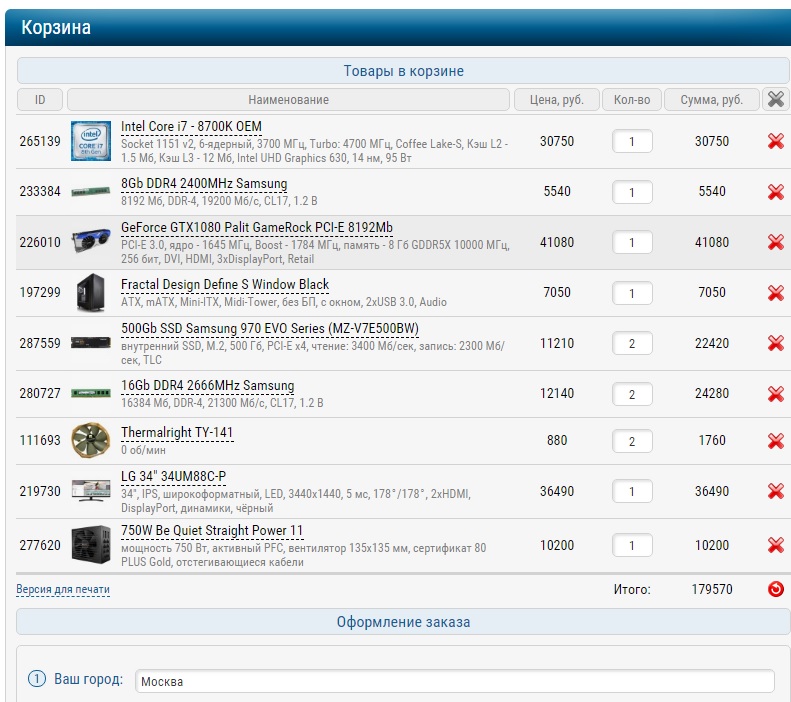Open Samsung 970 EVO SSD thumbnail
This screenshot has height=702, width=791.
(x=91, y=343)
